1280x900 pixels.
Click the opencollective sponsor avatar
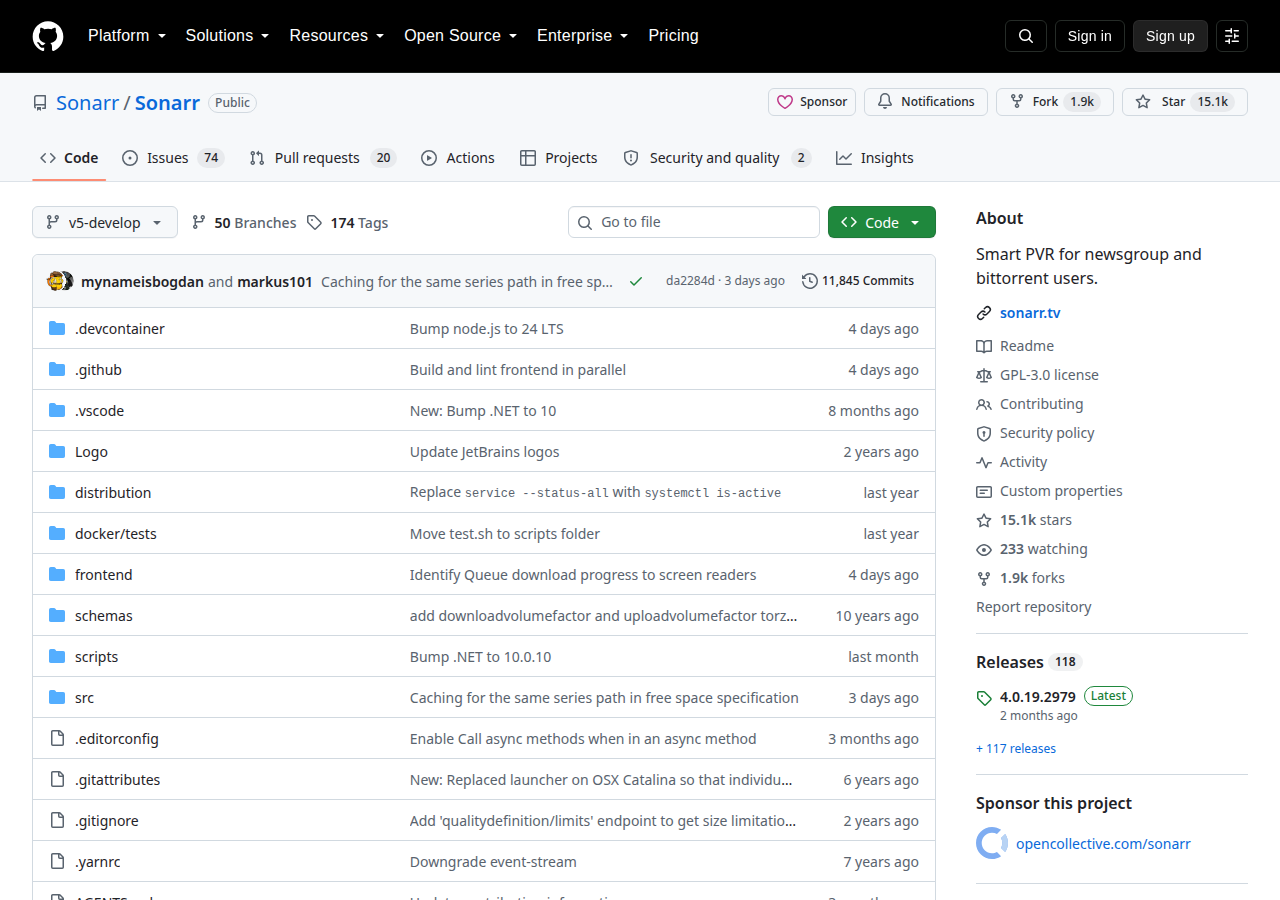tap(992, 843)
